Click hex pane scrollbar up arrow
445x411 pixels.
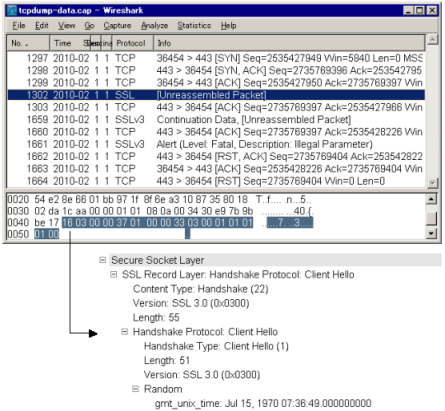click(x=432, y=199)
